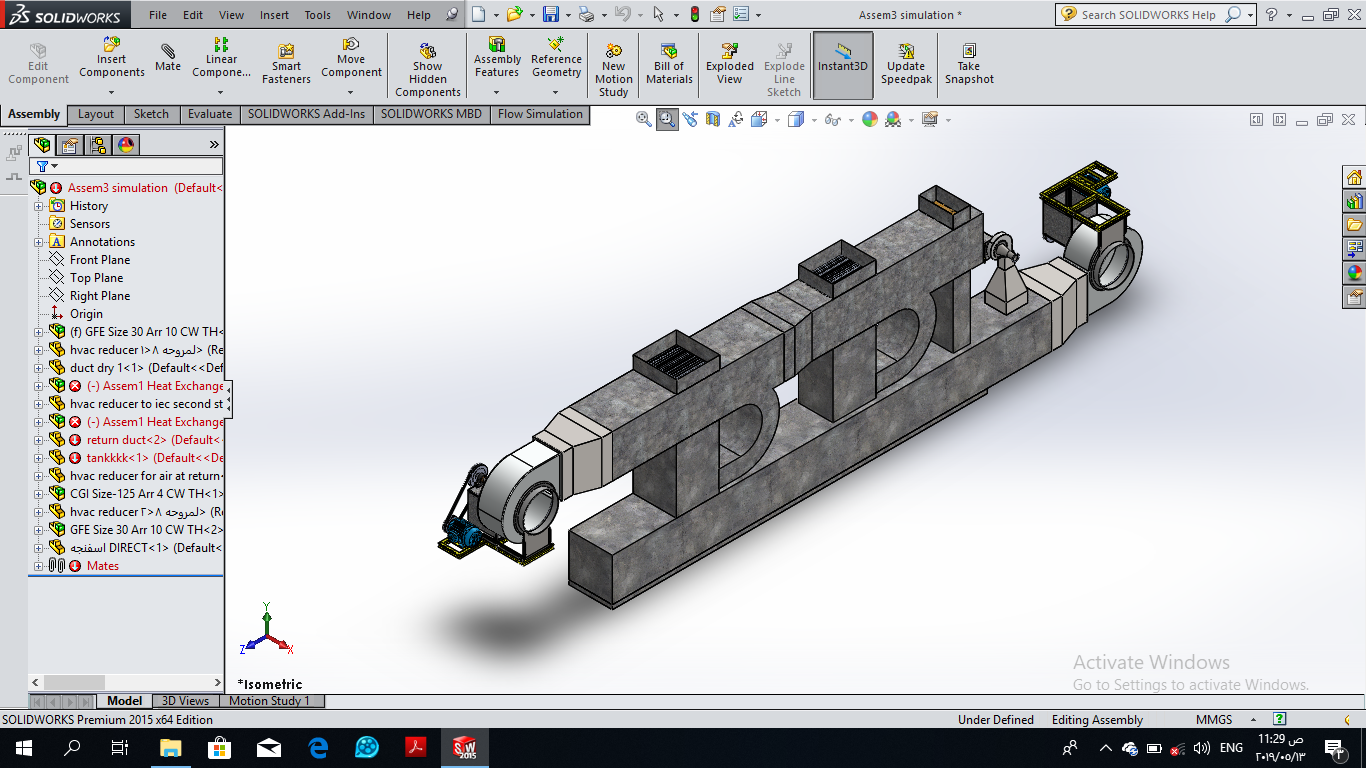Open the Edit Appearance color icon
1366x768 pixels.
tap(870, 119)
